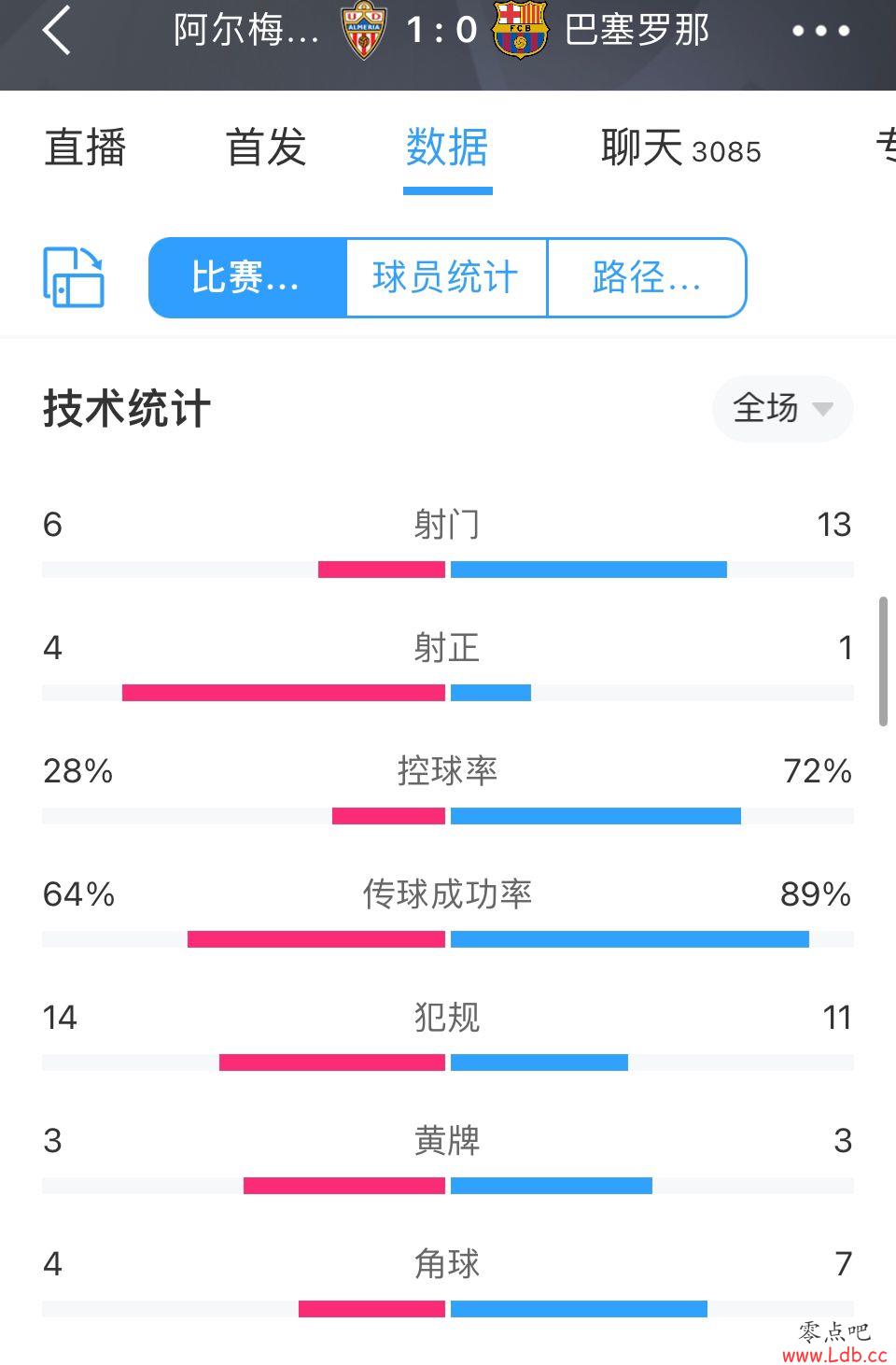Image resolution: width=896 pixels, height=1365 pixels.
Task: Select the 数据 tab
Action: pyautogui.click(x=447, y=148)
